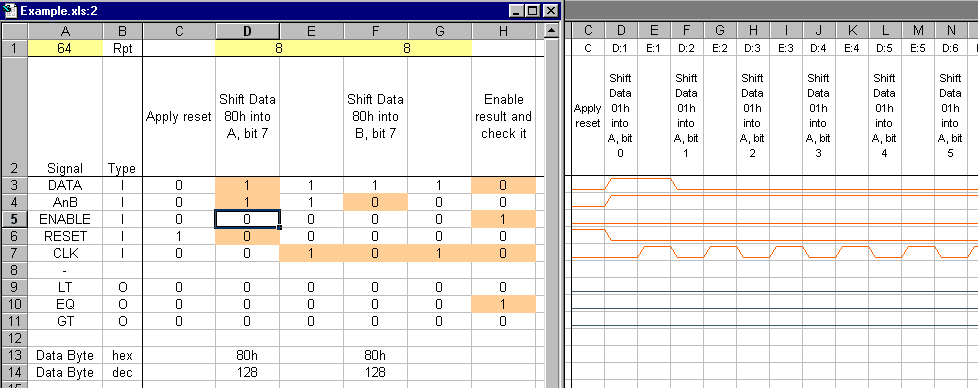Click the Apply reset cell in waveform pane
Image resolution: width=978 pixels, height=388 pixels.
click(588, 116)
